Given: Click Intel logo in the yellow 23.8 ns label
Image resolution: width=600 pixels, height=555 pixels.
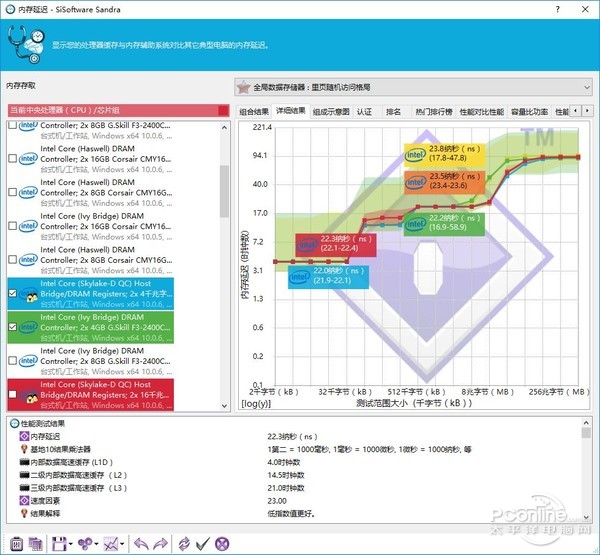Looking at the screenshot, I should point(416,155).
